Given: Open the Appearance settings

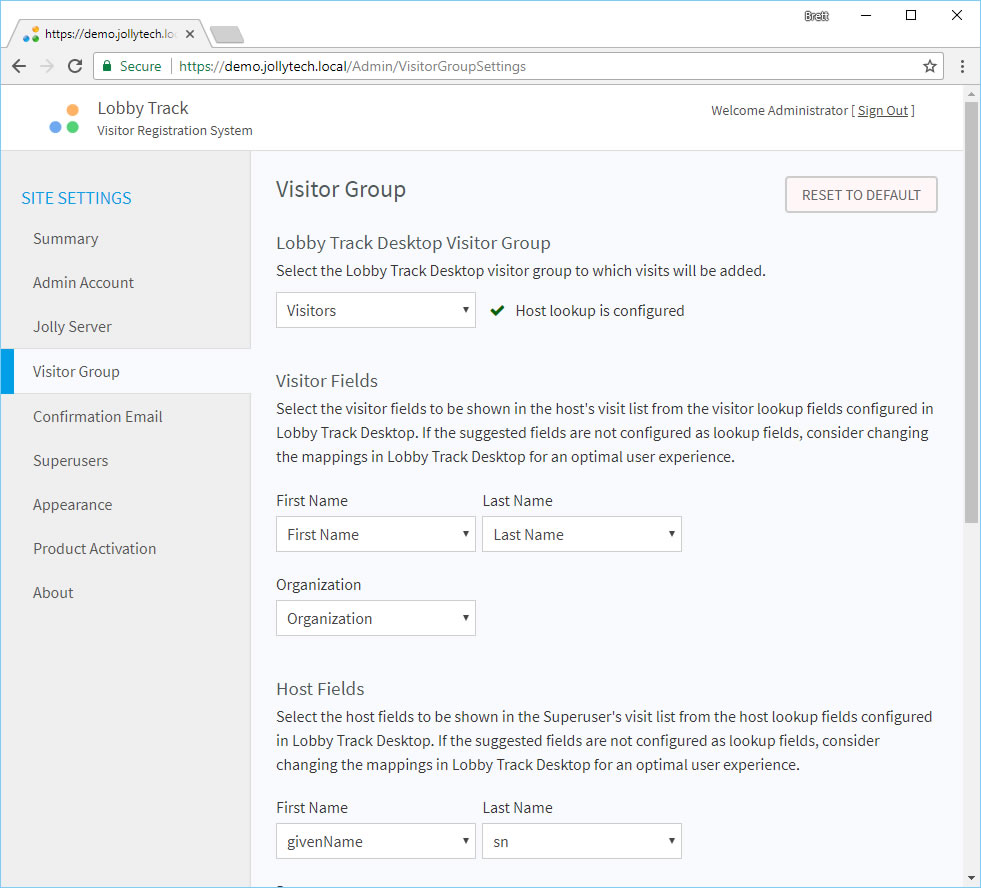Looking at the screenshot, I should [x=73, y=505].
